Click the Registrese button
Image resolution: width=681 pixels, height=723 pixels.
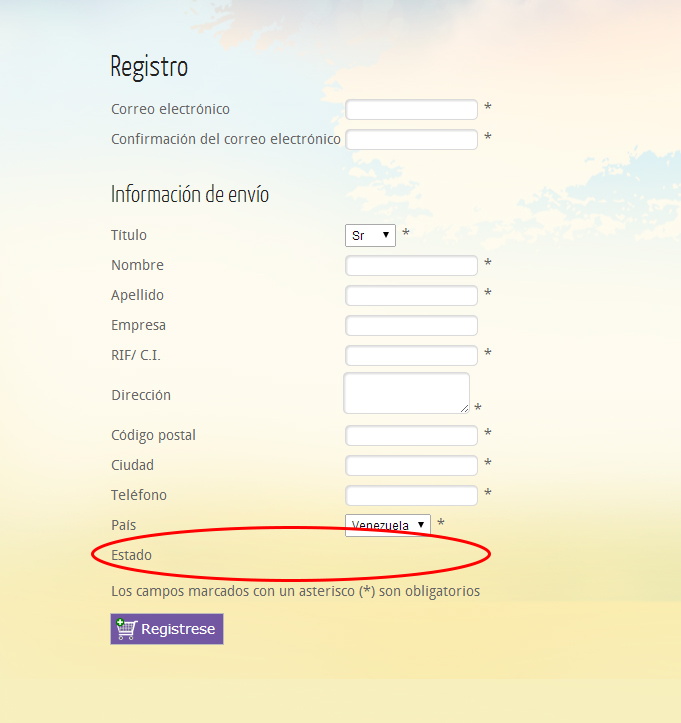coord(167,629)
